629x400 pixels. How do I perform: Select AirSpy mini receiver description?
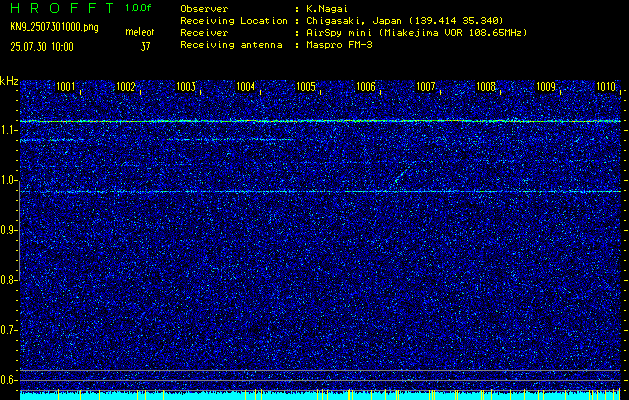[x=416, y=33]
